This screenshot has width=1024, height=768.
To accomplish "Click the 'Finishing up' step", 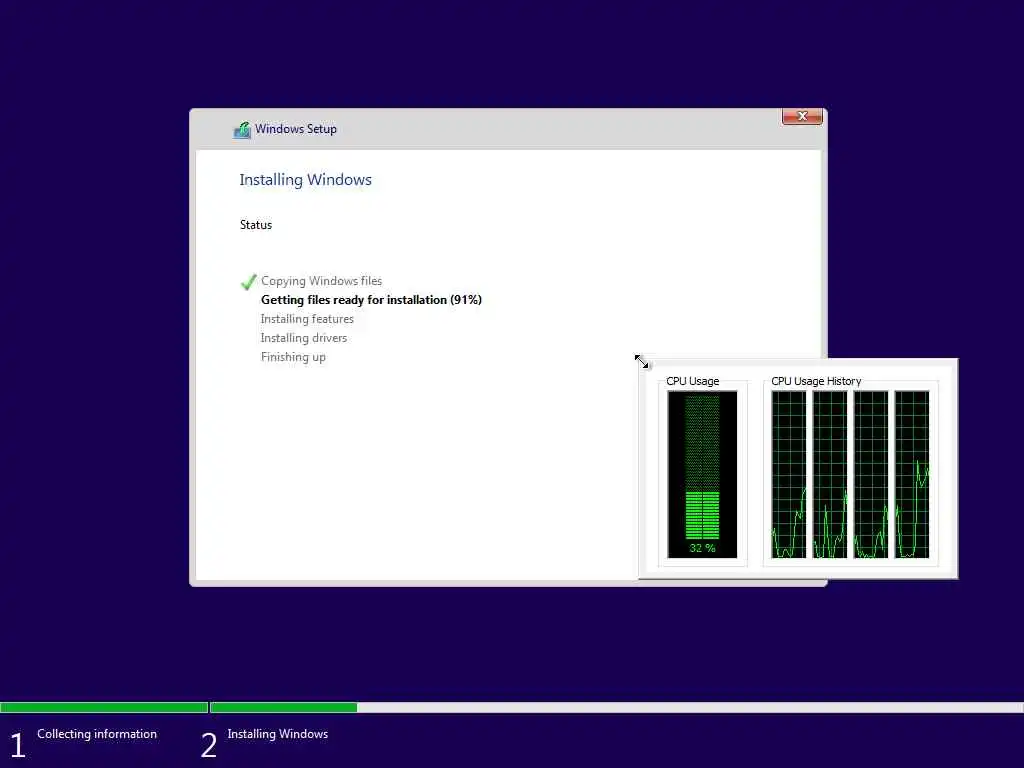I will (x=293, y=357).
